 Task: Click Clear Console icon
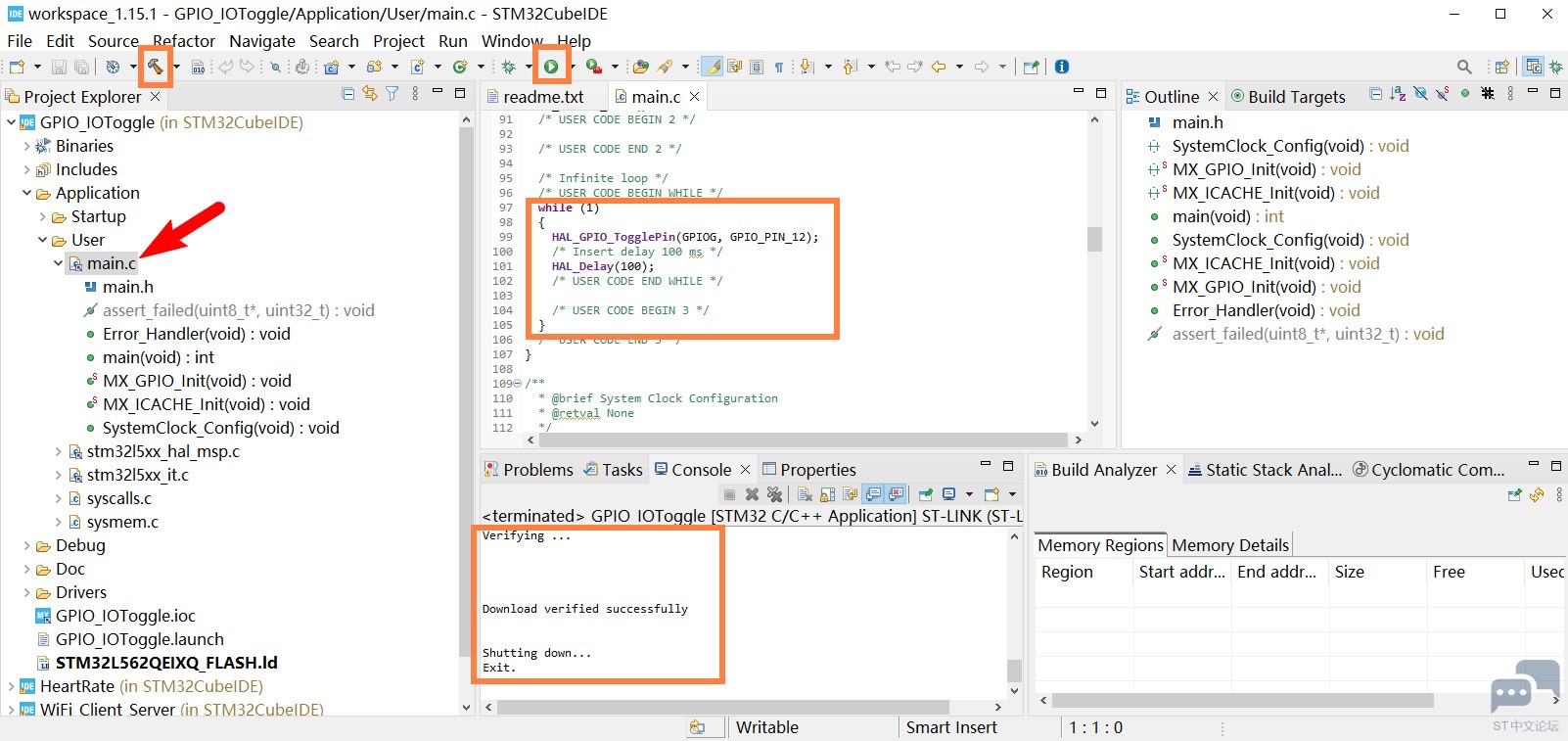point(805,494)
